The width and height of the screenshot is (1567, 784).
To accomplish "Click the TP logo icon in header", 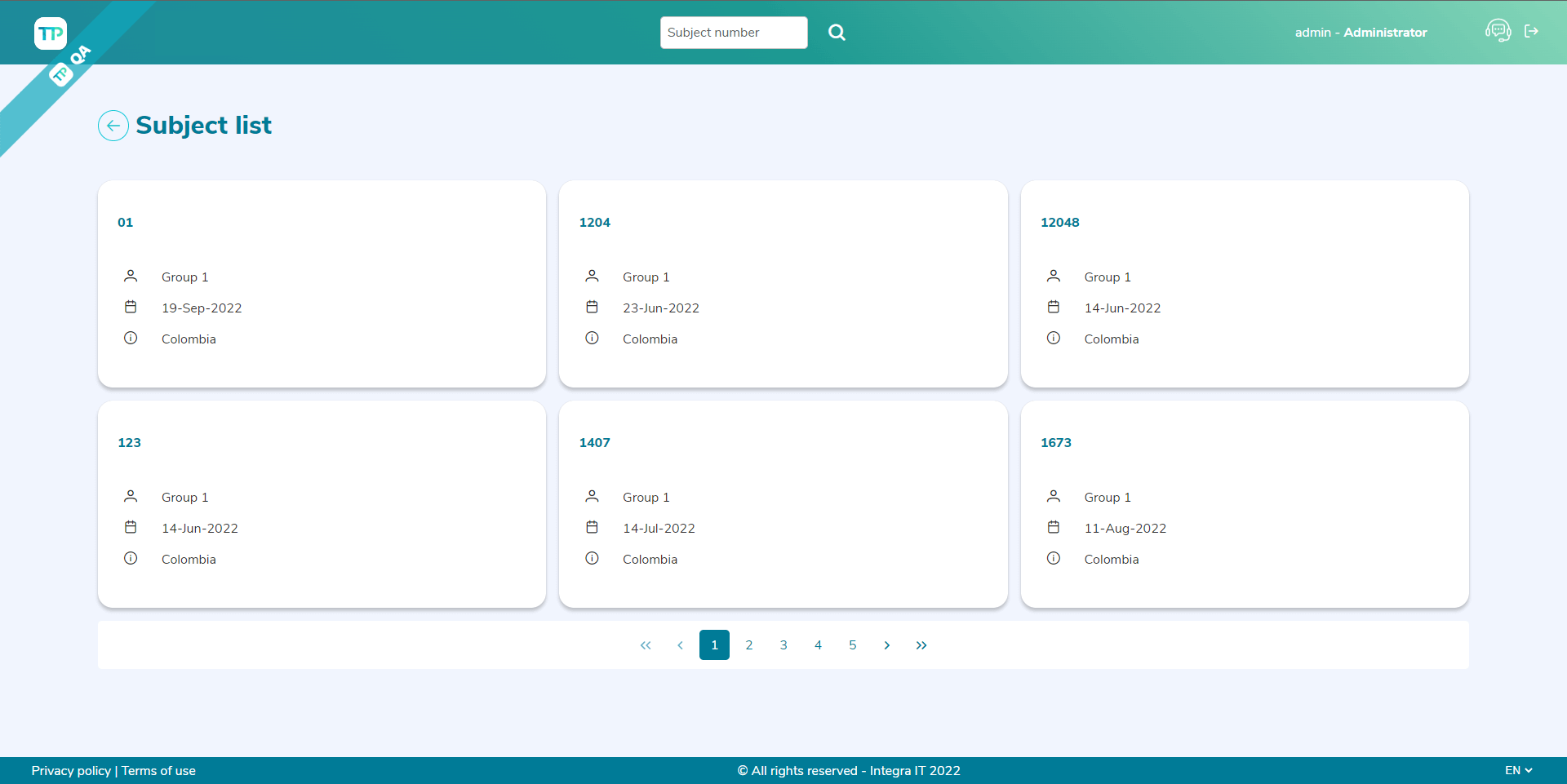I will click(x=51, y=33).
